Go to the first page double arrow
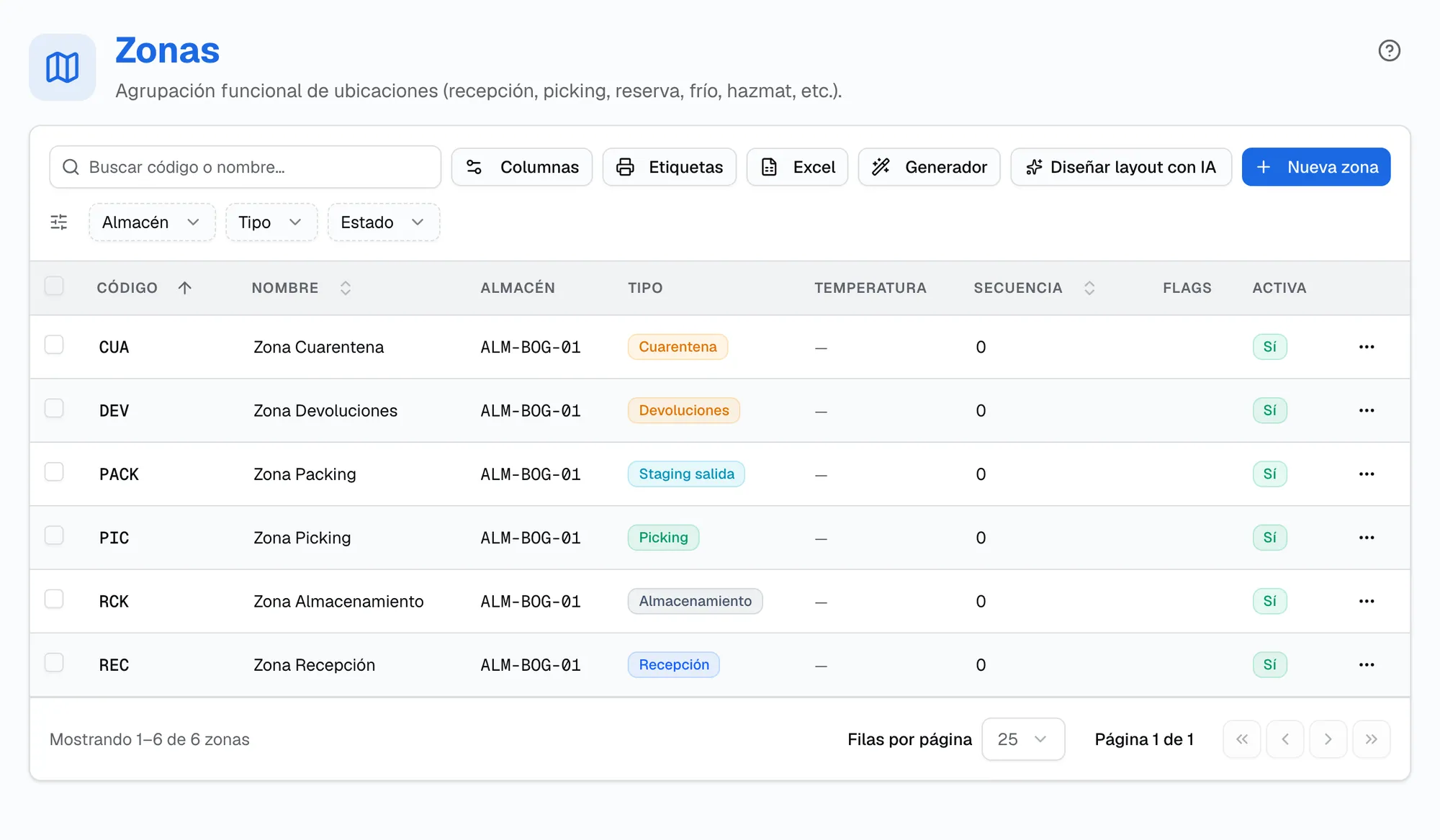1440x840 pixels. (x=1242, y=739)
